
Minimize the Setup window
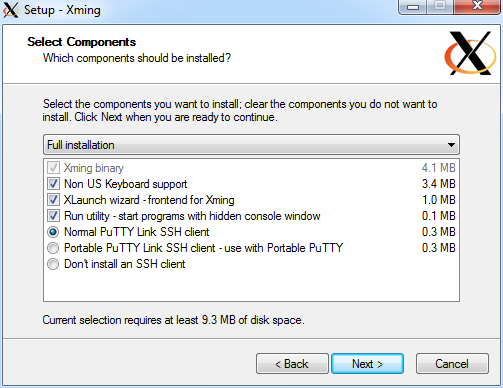tap(413, 7)
